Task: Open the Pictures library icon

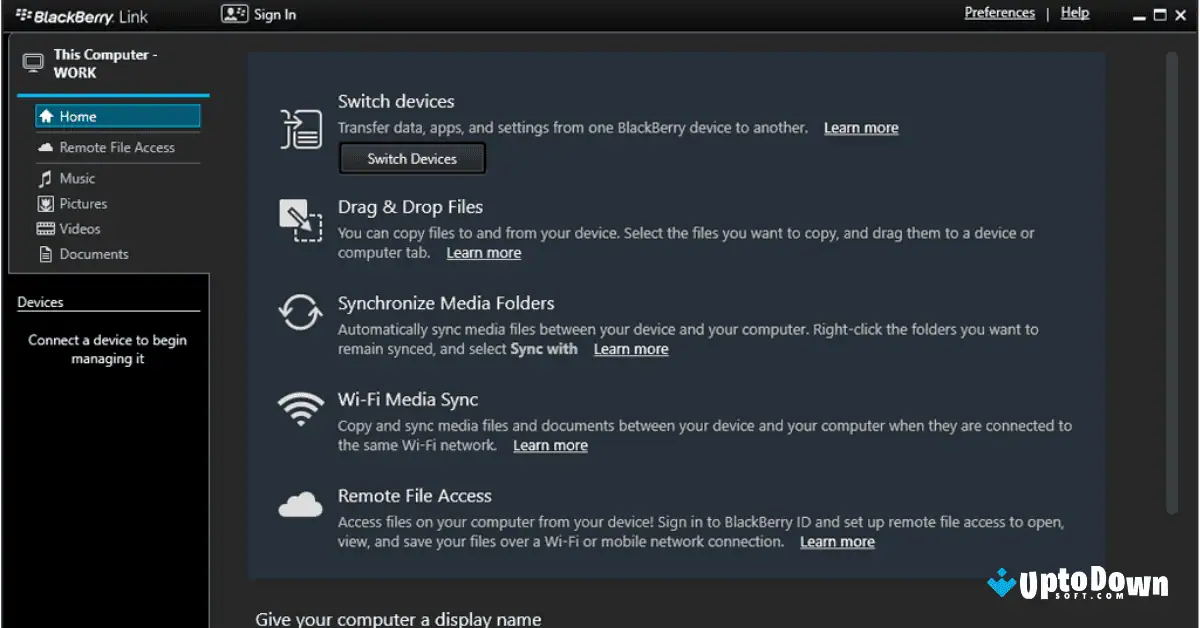Action: tap(48, 203)
